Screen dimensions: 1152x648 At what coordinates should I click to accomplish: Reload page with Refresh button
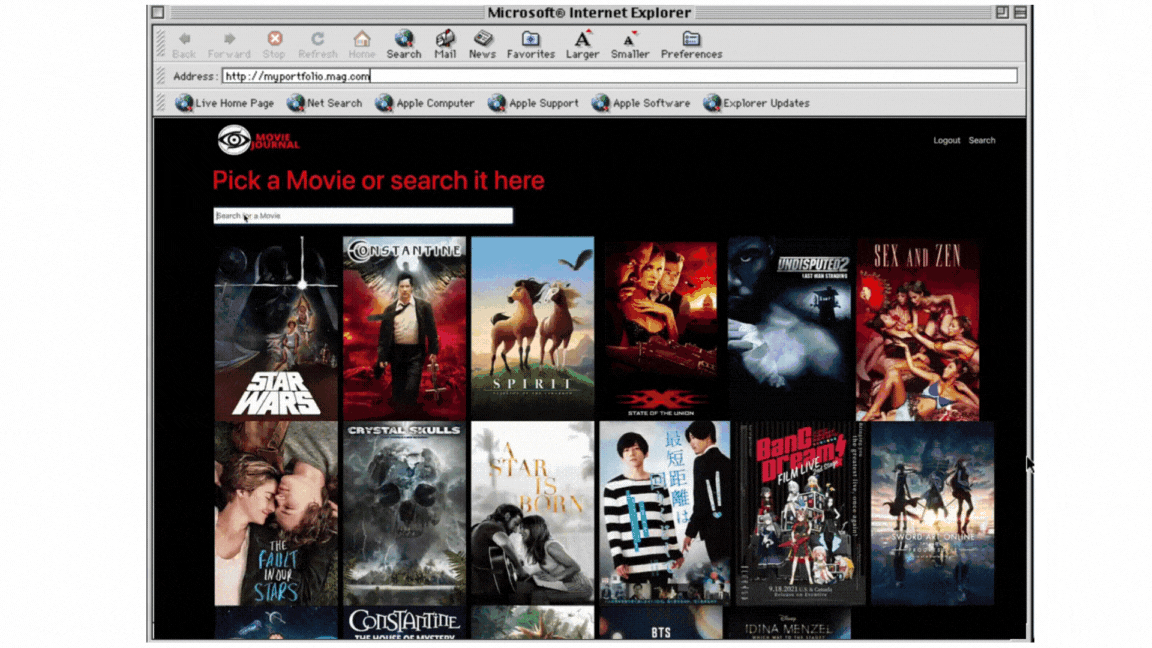tap(317, 45)
